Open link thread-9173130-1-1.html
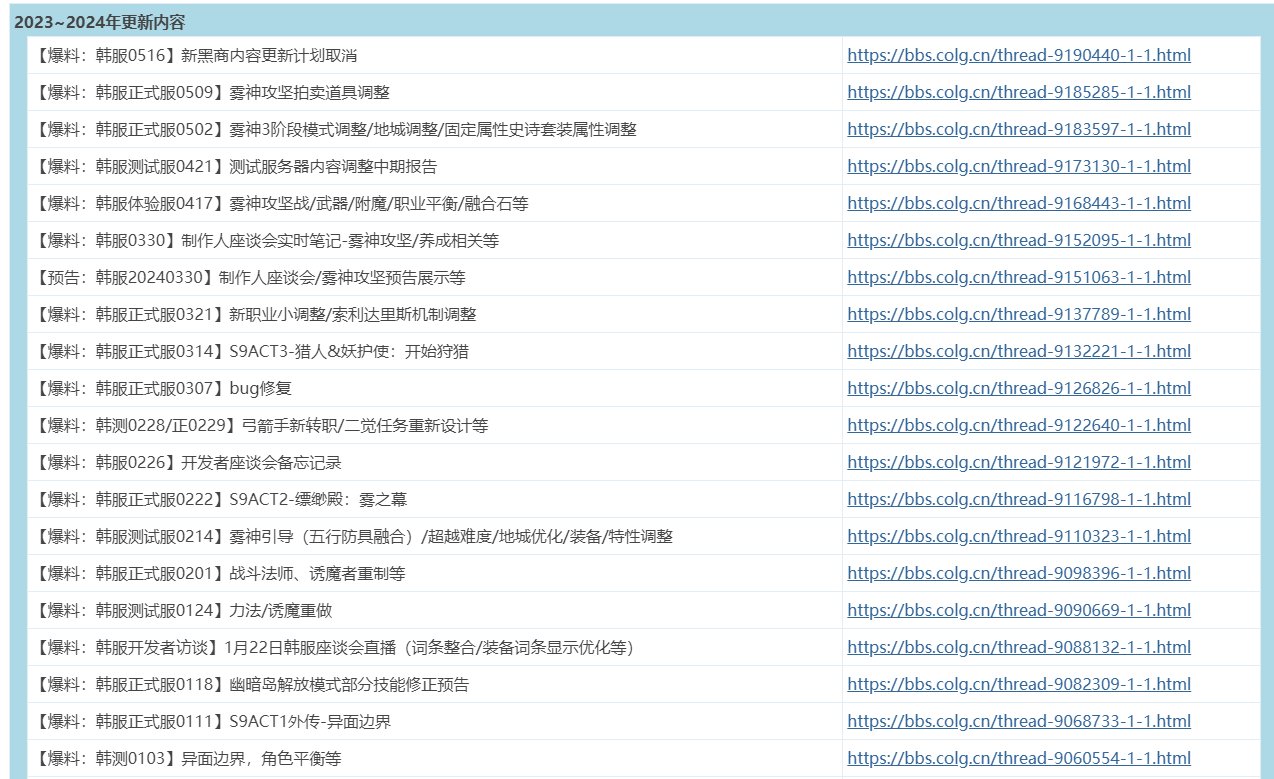The image size is (1274, 779). click(x=1019, y=167)
